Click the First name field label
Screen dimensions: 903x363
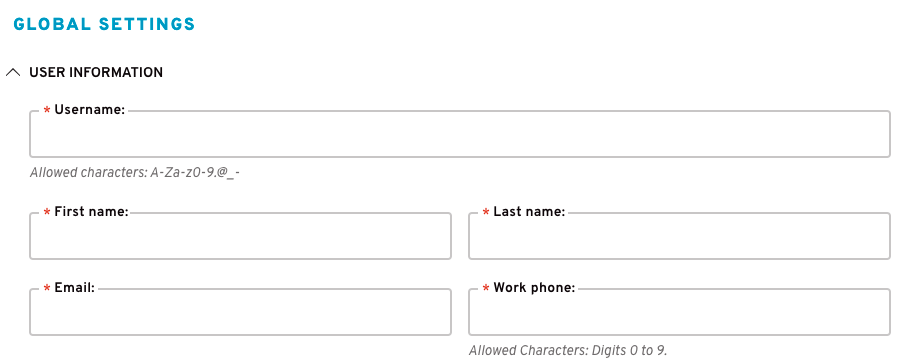click(91, 212)
